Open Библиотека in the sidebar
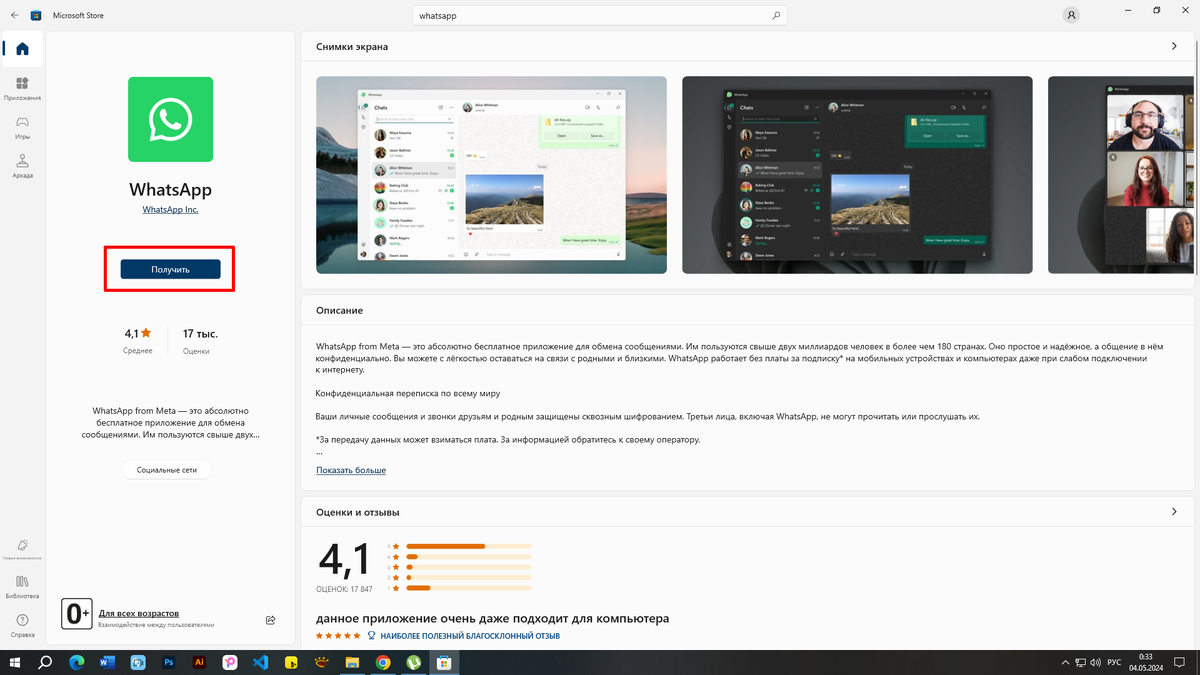Screen dimensions: 1200x675 pyautogui.click(x=22, y=585)
